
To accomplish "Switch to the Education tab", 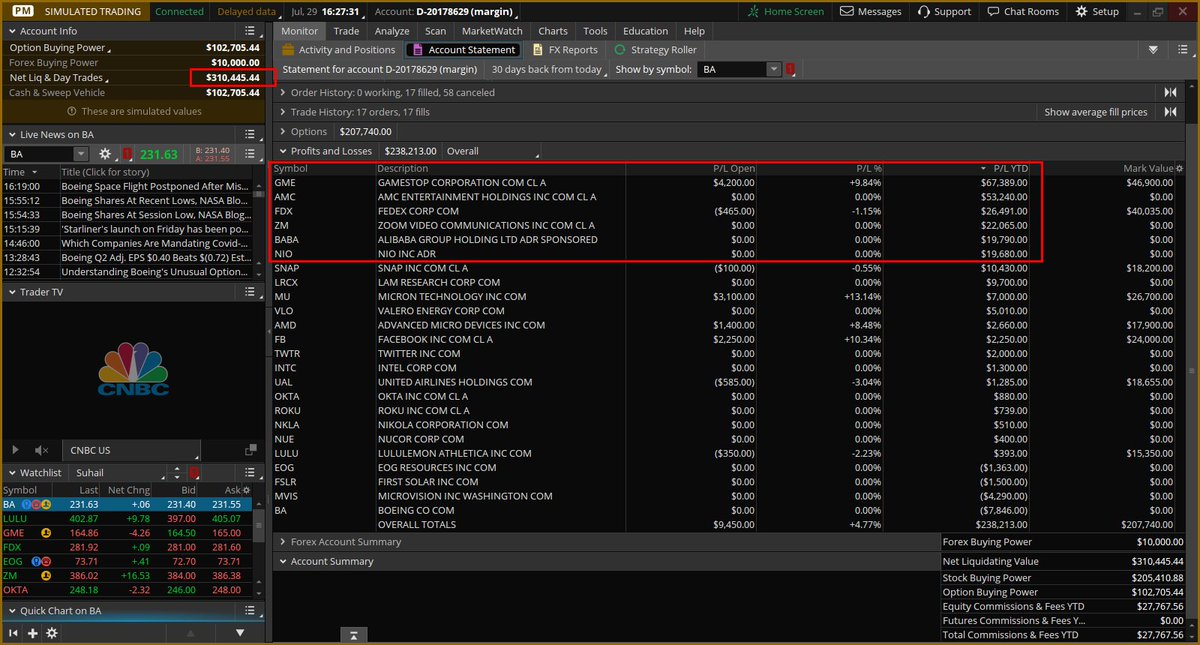I will [x=645, y=31].
